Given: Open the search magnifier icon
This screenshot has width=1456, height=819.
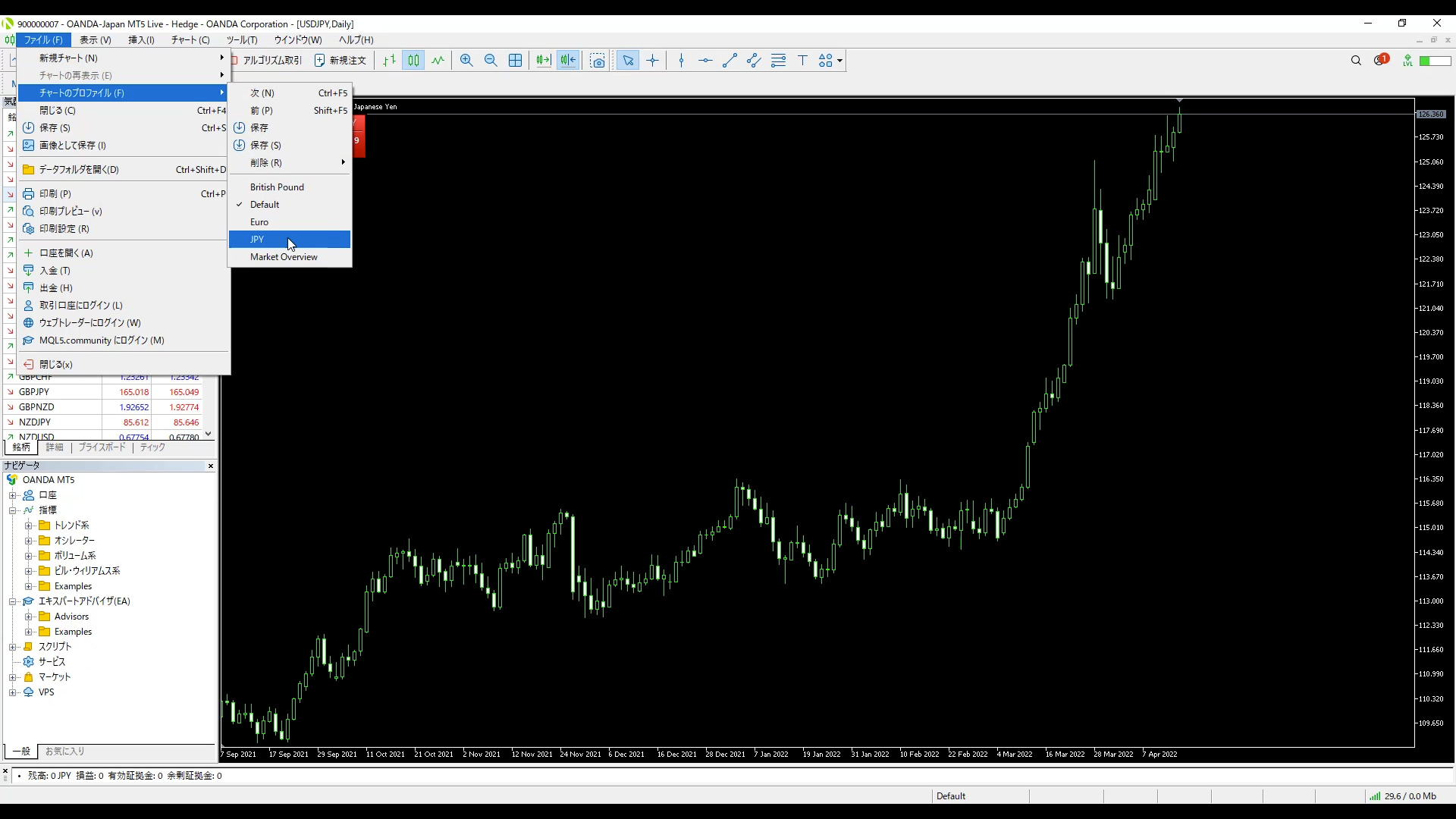Looking at the screenshot, I should coord(1356,61).
